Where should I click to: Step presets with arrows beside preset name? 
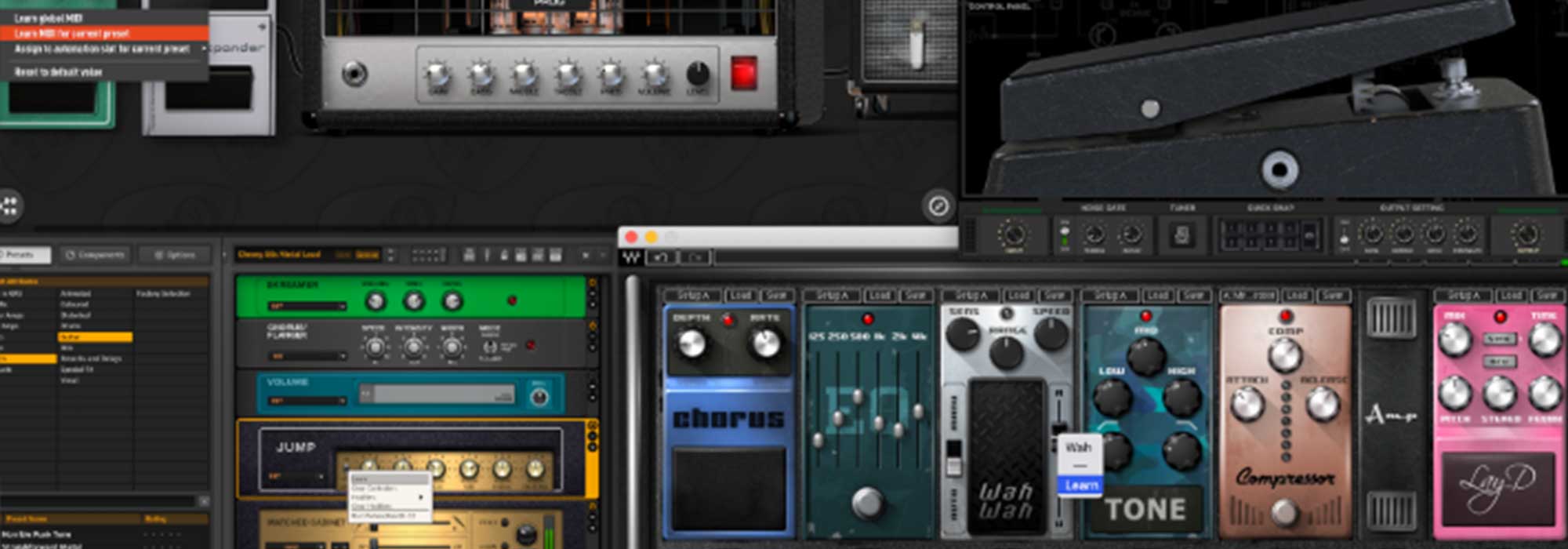(390, 255)
